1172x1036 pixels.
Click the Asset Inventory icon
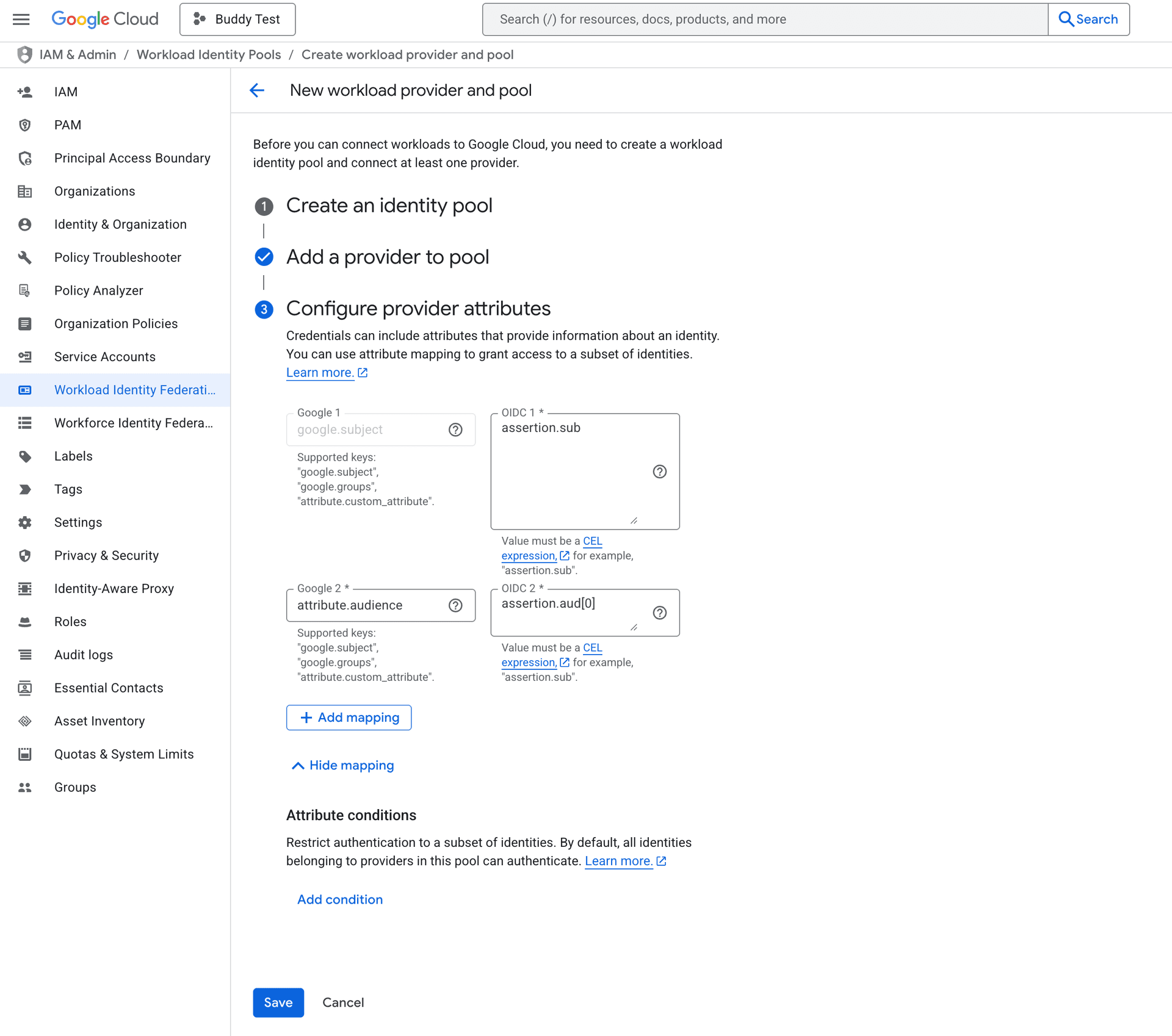25,722
